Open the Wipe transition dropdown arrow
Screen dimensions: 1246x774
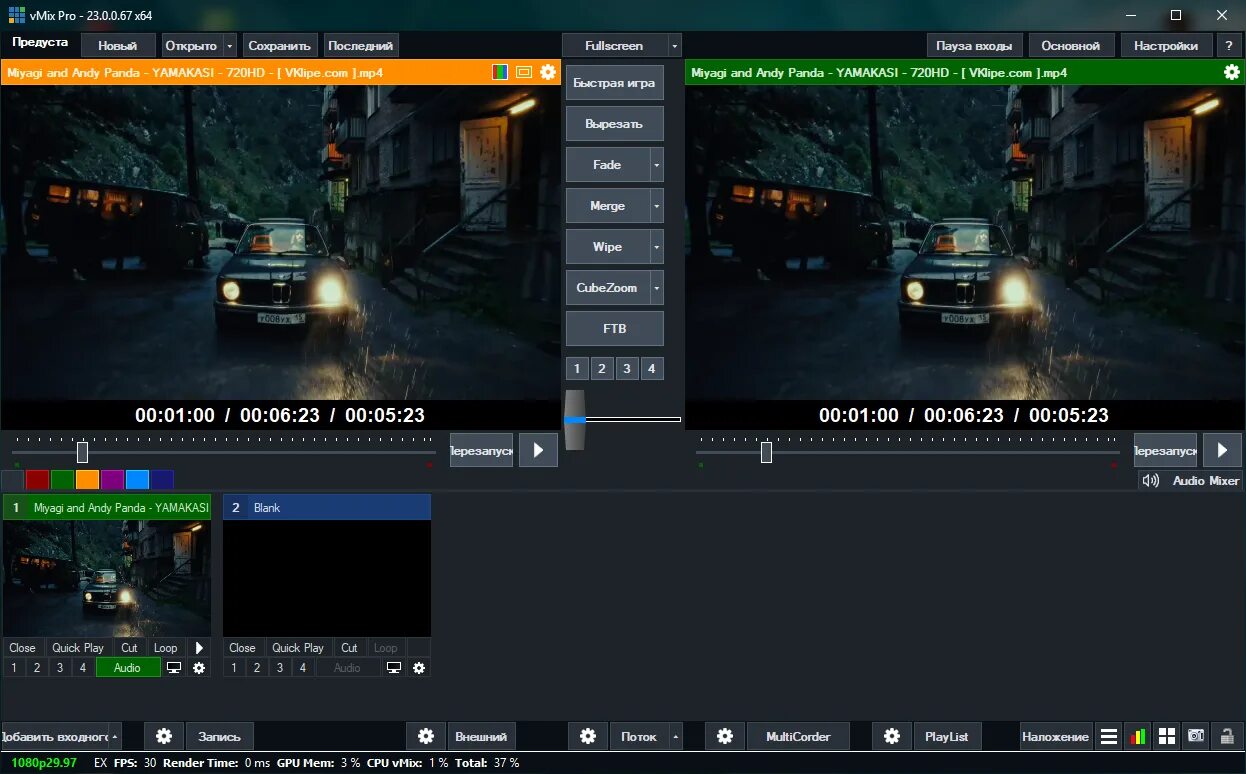(657, 247)
